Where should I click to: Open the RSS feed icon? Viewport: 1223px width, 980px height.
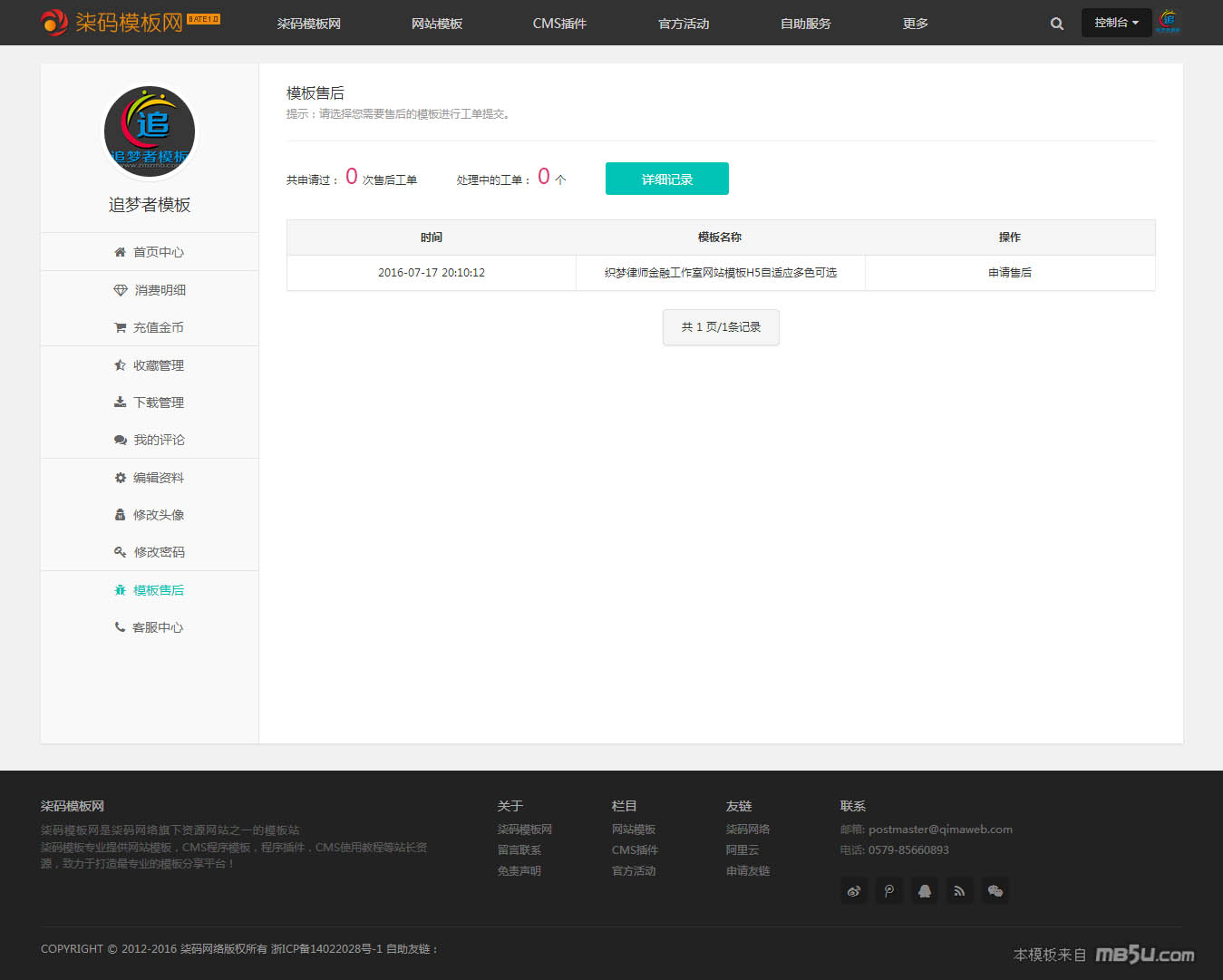pyautogui.click(x=959, y=891)
